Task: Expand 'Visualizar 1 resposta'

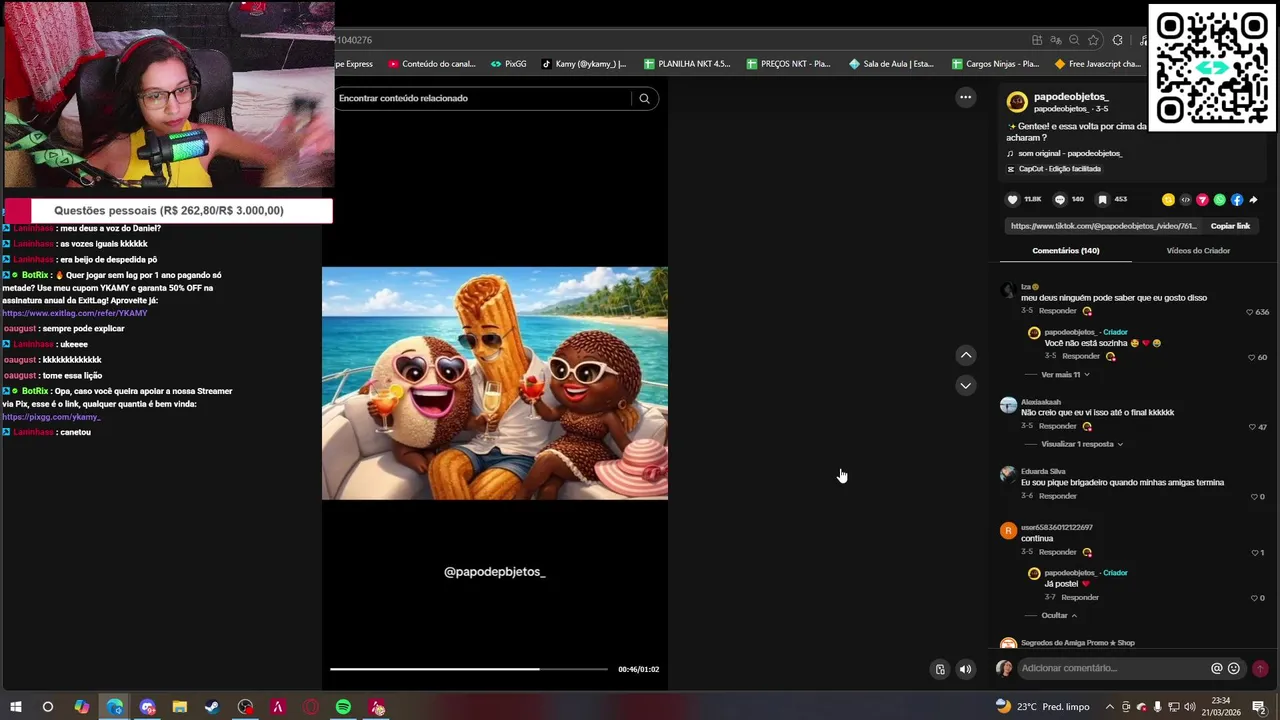Action: point(1082,444)
